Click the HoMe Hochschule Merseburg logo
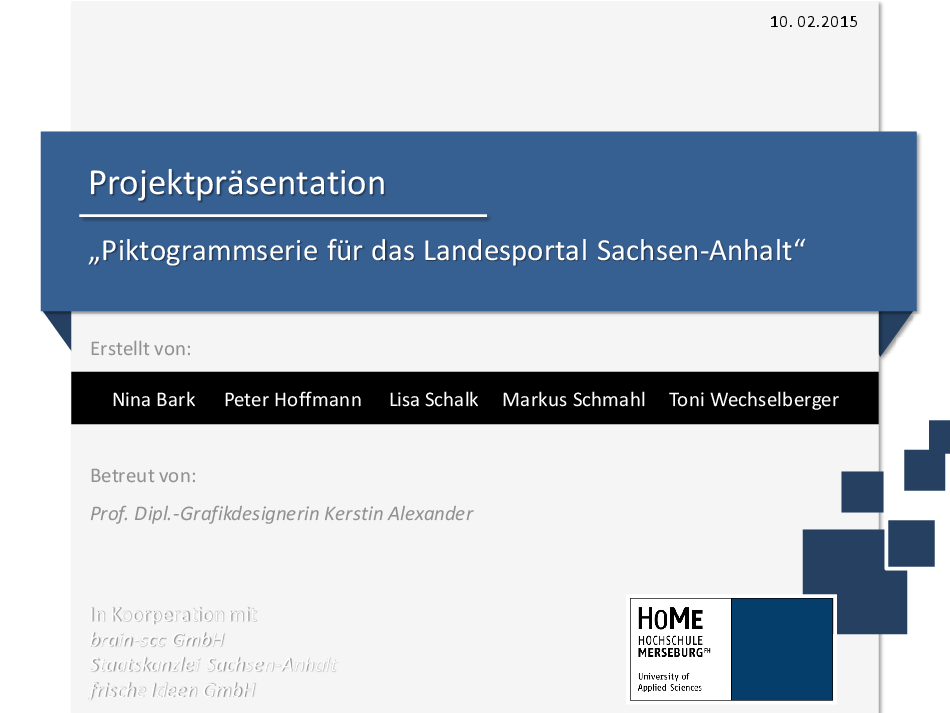The height and width of the screenshot is (713, 950). coord(679,649)
